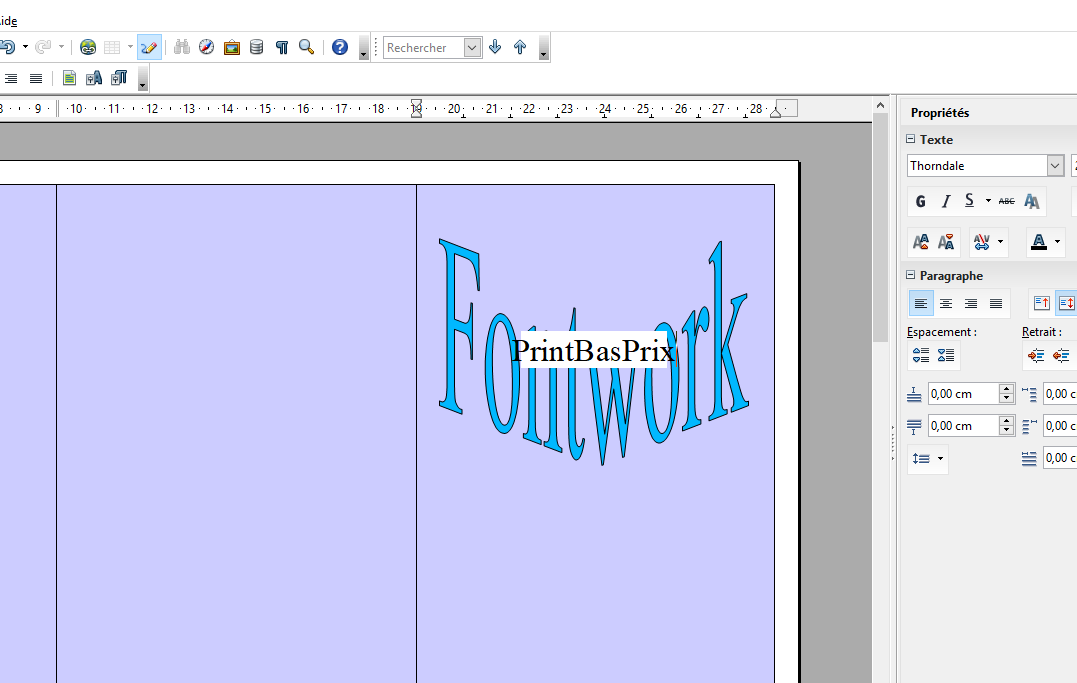Open Find & Replace binoculars icon
This screenshot has width=1077, height=683.
coord(181,47)
